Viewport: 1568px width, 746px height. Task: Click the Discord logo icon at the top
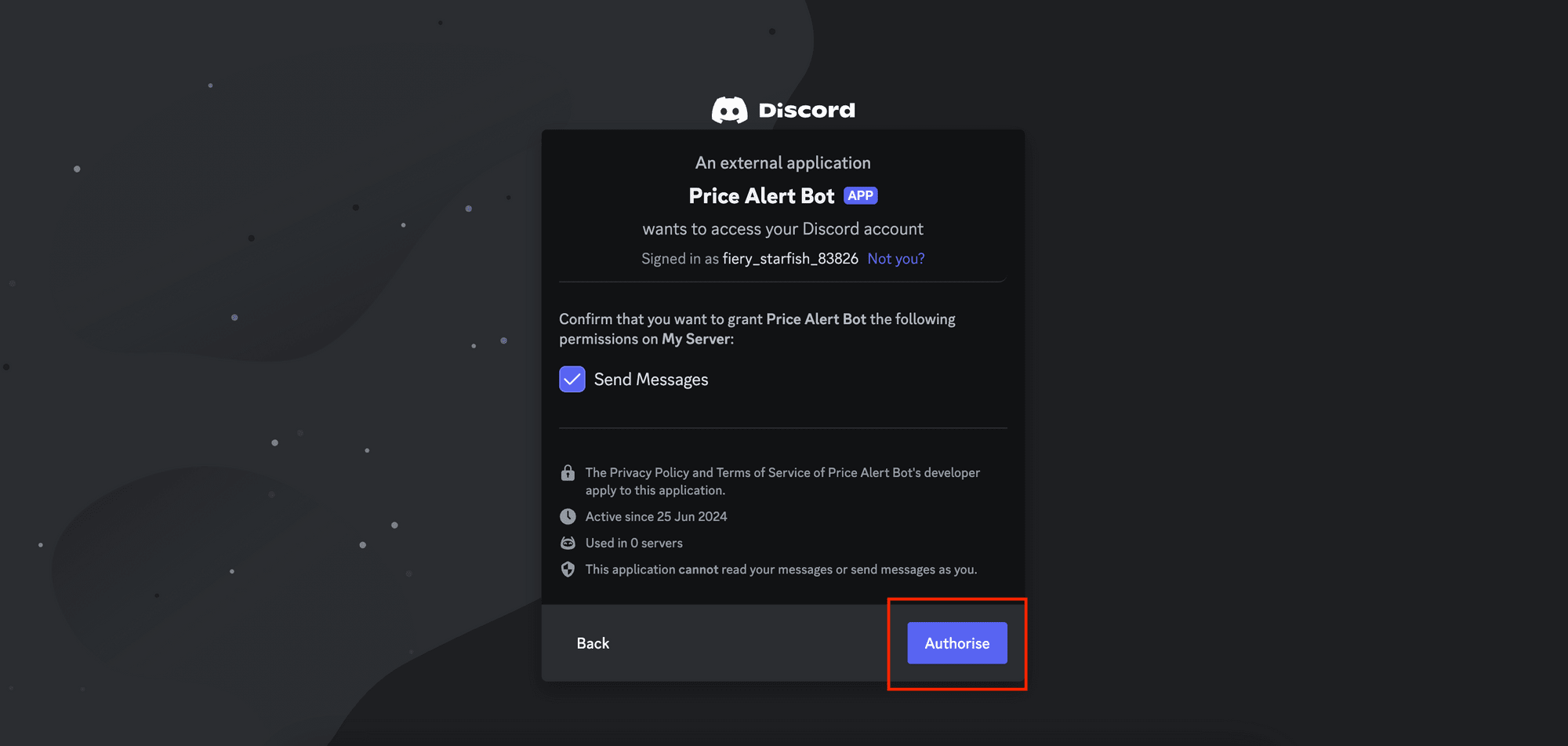point(731,110)
